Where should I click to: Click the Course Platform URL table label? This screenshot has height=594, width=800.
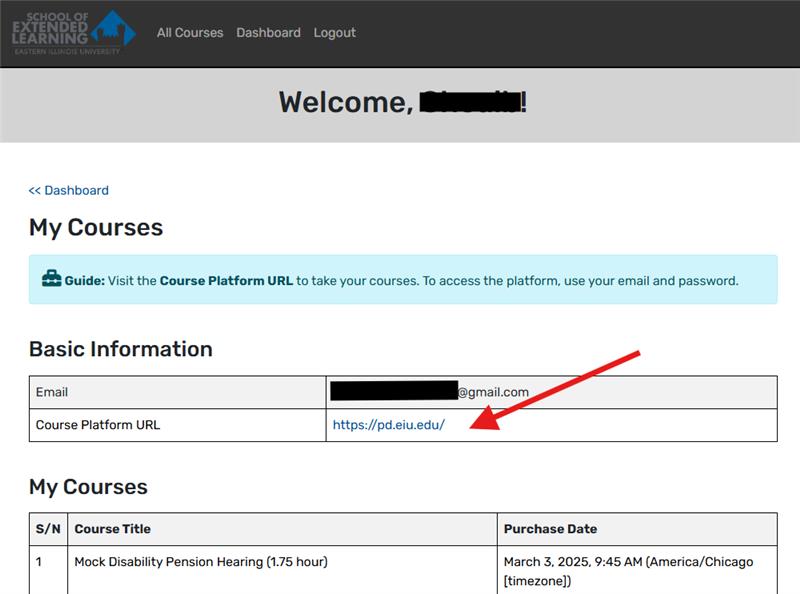point(98,425)
